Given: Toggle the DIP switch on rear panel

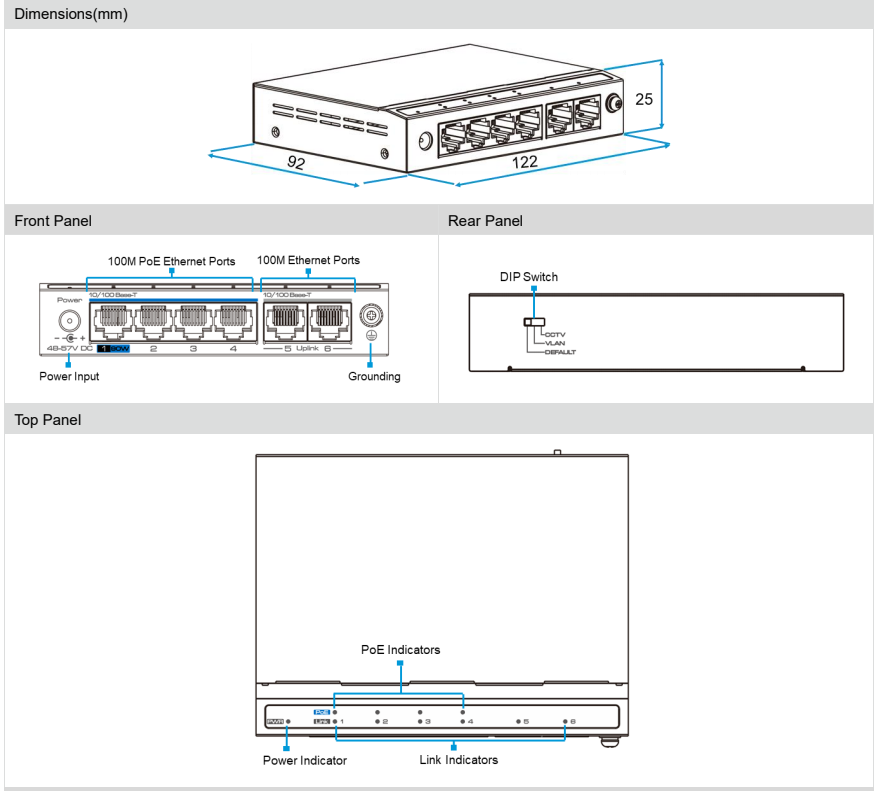Looking at the screenshot, I should (535, 322).
